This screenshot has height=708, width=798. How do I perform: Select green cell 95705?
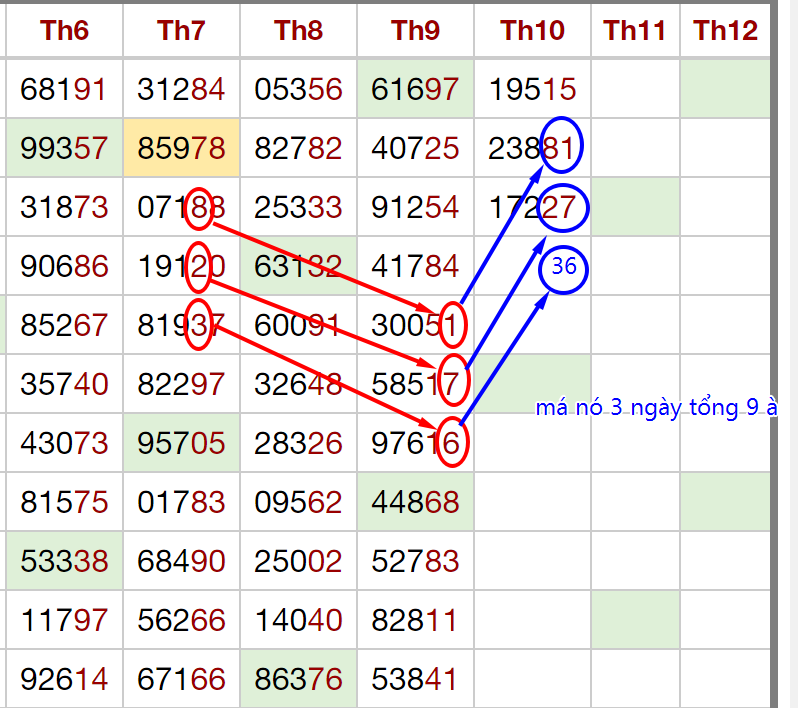click(181, 443)
